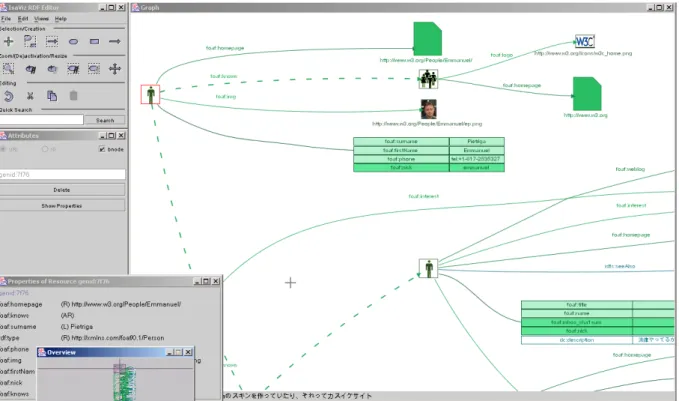Screen dimensions: 679x401
Task: Click the foaf:phone table cell in graph
Action: 401,159
